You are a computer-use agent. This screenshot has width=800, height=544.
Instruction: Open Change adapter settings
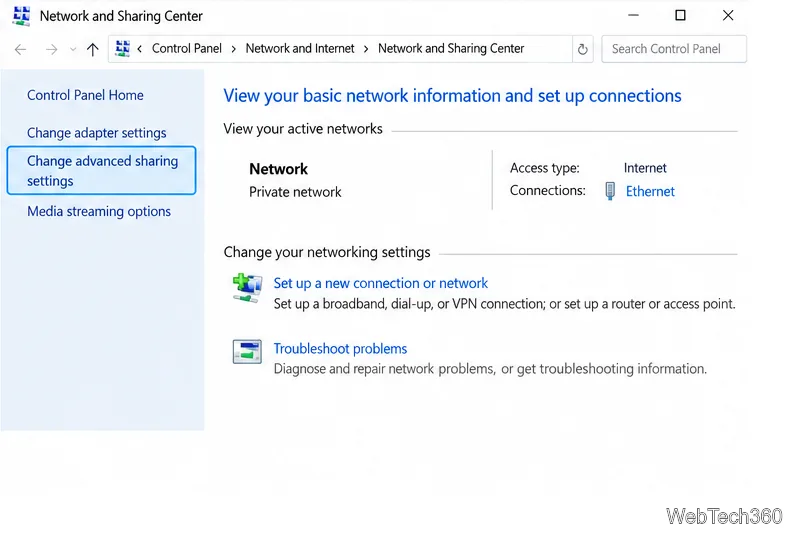[x=97, y=133]
